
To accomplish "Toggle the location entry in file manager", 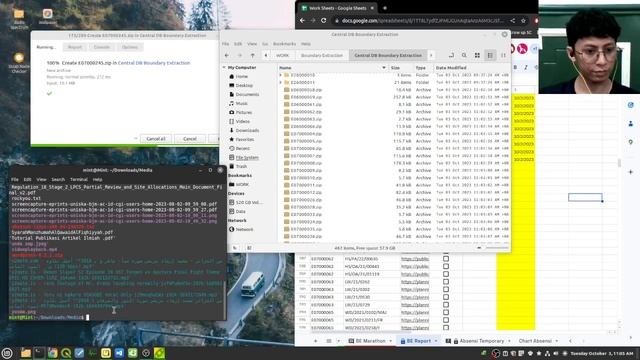I will click(451, 56).
